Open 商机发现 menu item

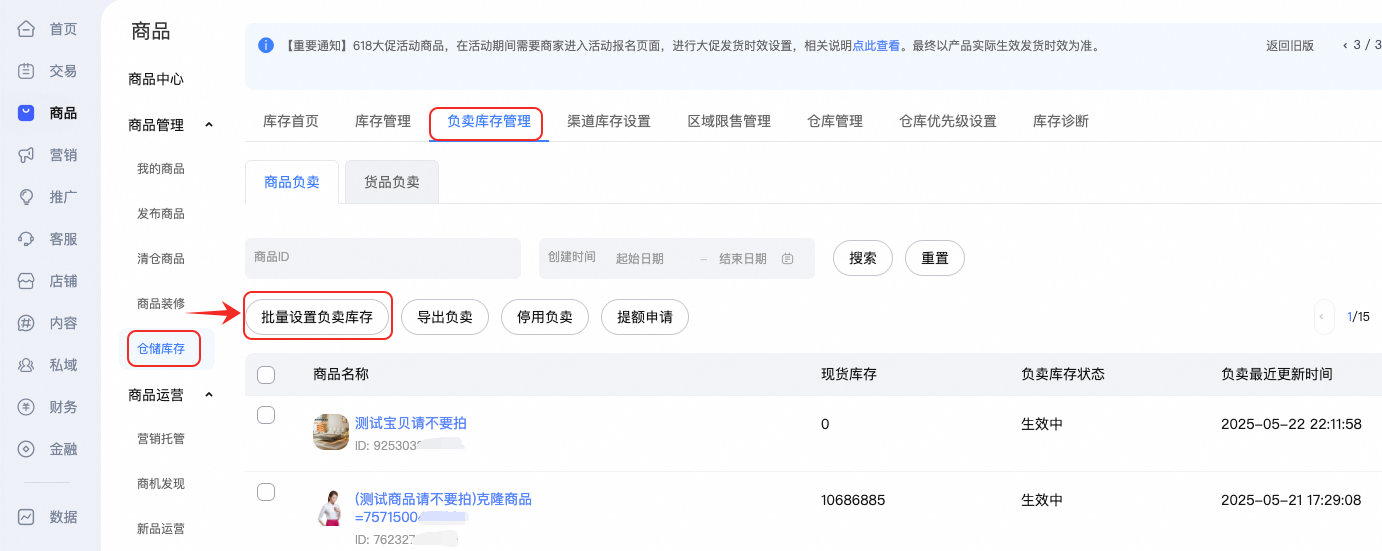click(x=161, y=483)
